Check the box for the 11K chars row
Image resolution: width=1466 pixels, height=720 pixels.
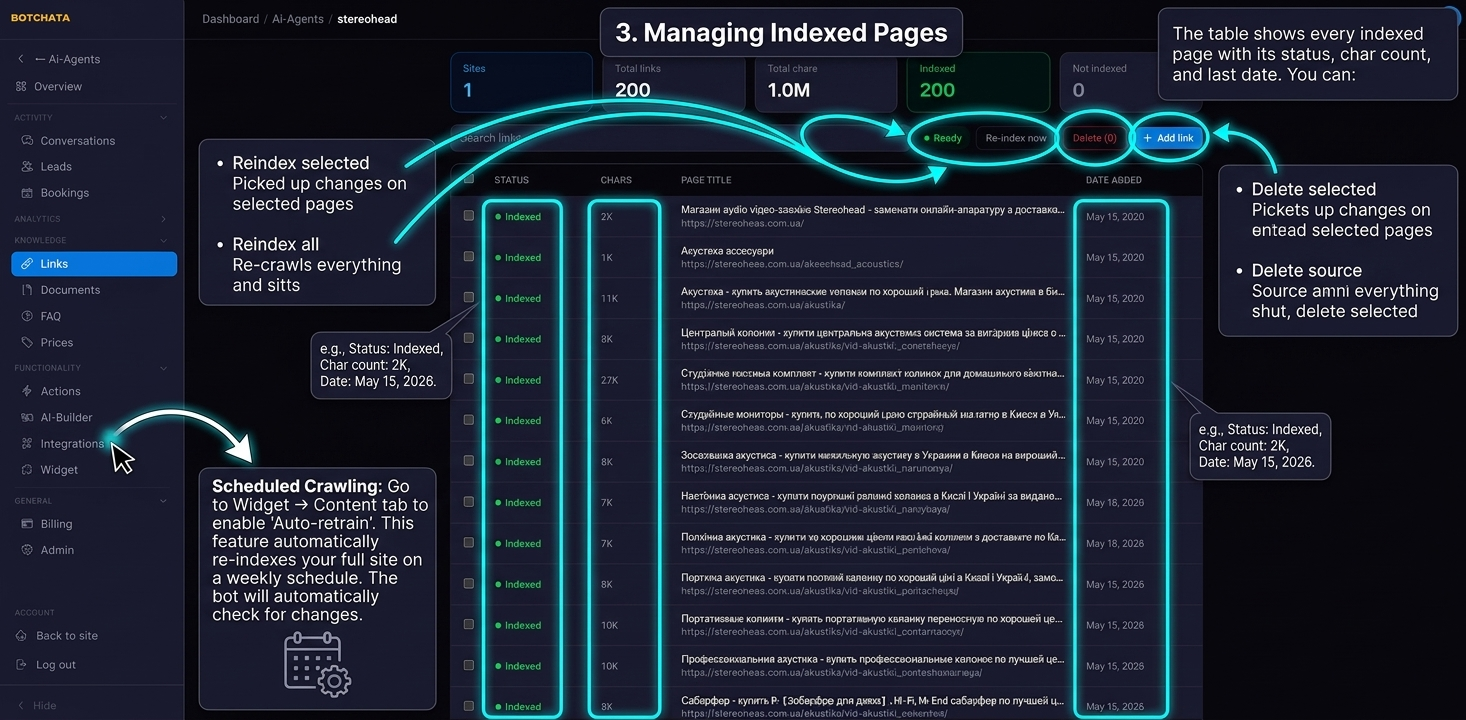469,298
